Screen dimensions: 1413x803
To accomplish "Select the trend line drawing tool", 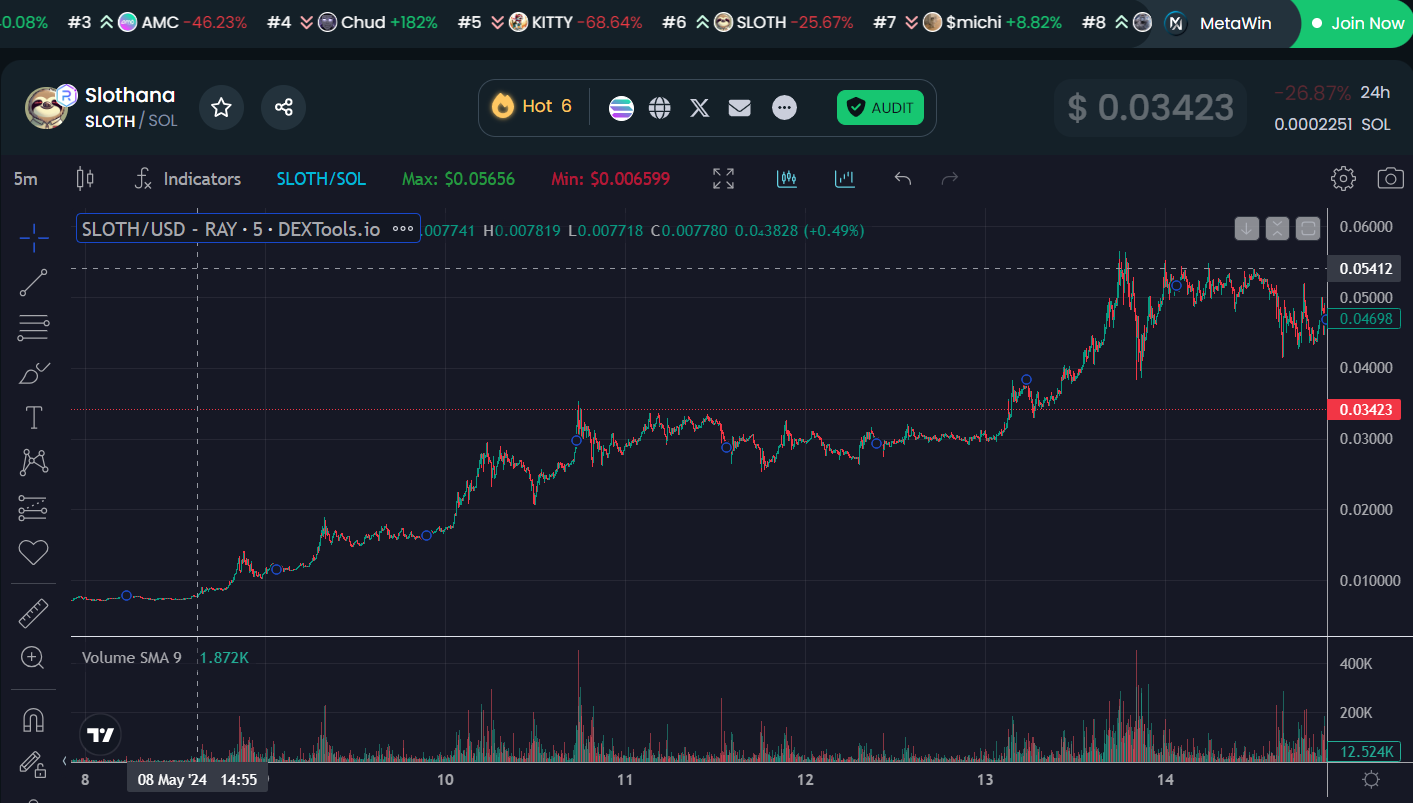I will pos(33,283).
